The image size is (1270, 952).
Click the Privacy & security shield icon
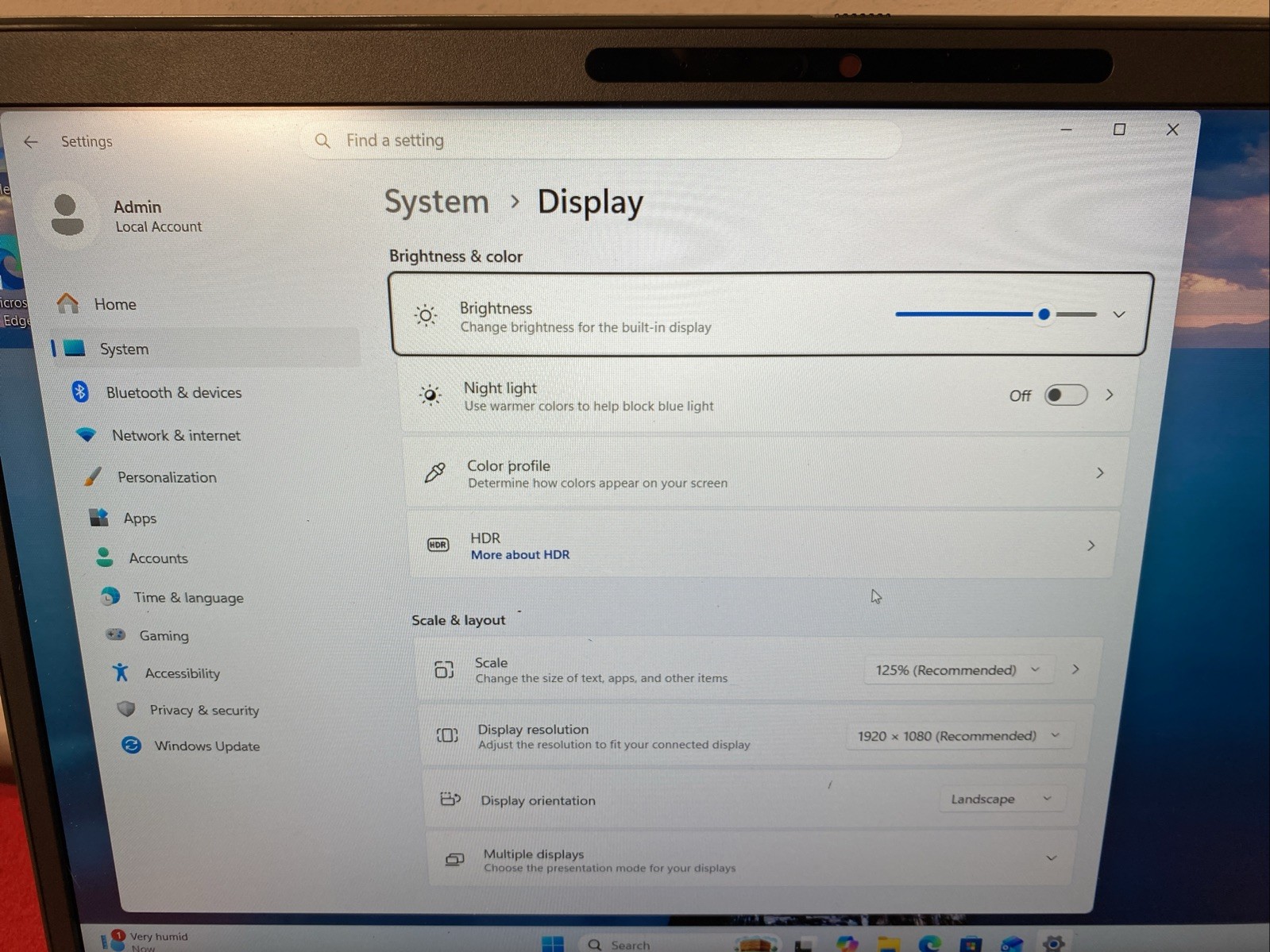tap(126, 709)
